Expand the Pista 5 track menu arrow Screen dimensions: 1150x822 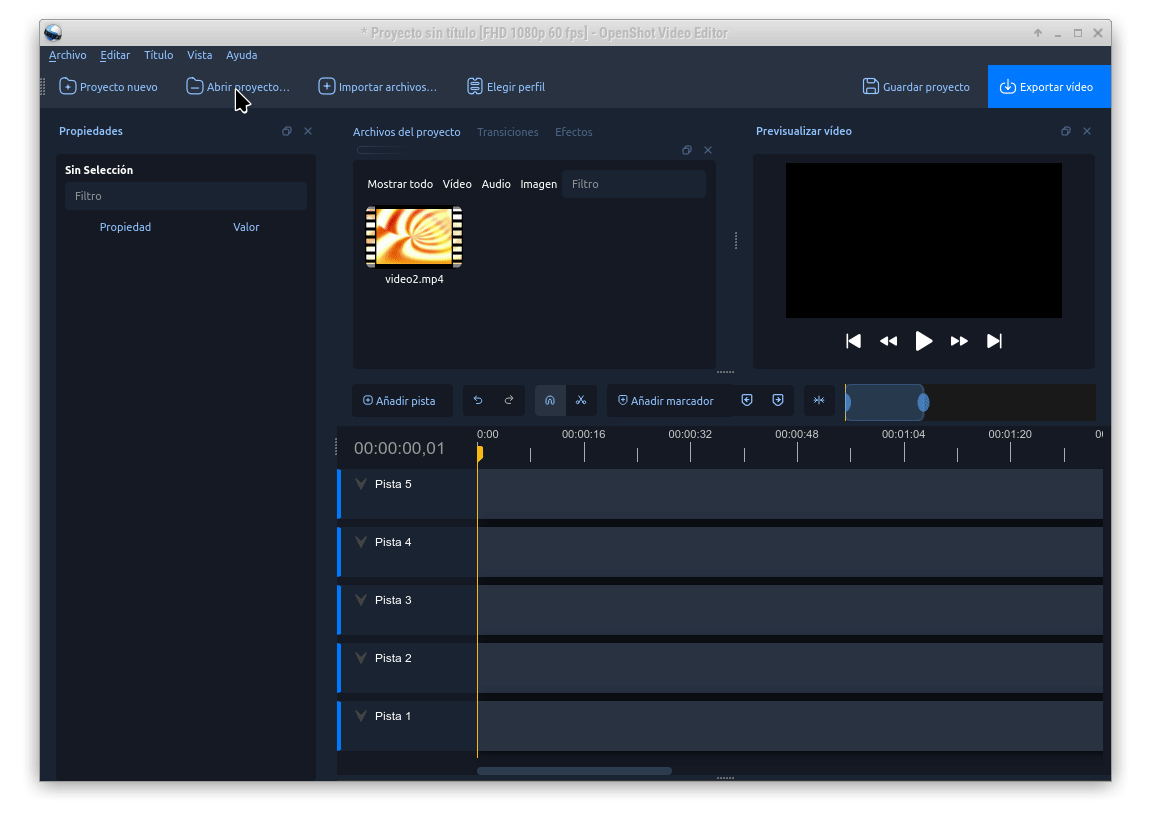pyautogui.click(x=361, y=485)
